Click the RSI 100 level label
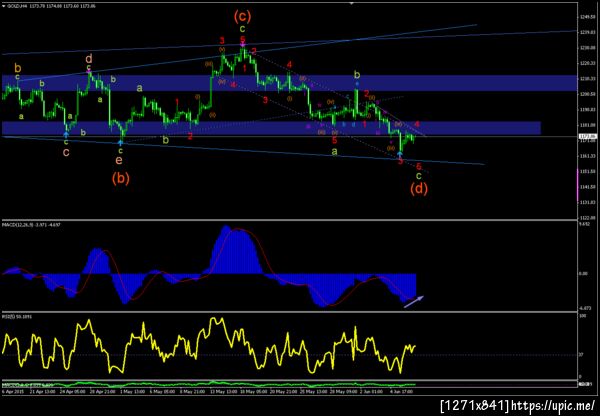Image resolution: width=600 pixels, height=416 pixels. pos(582,316)
